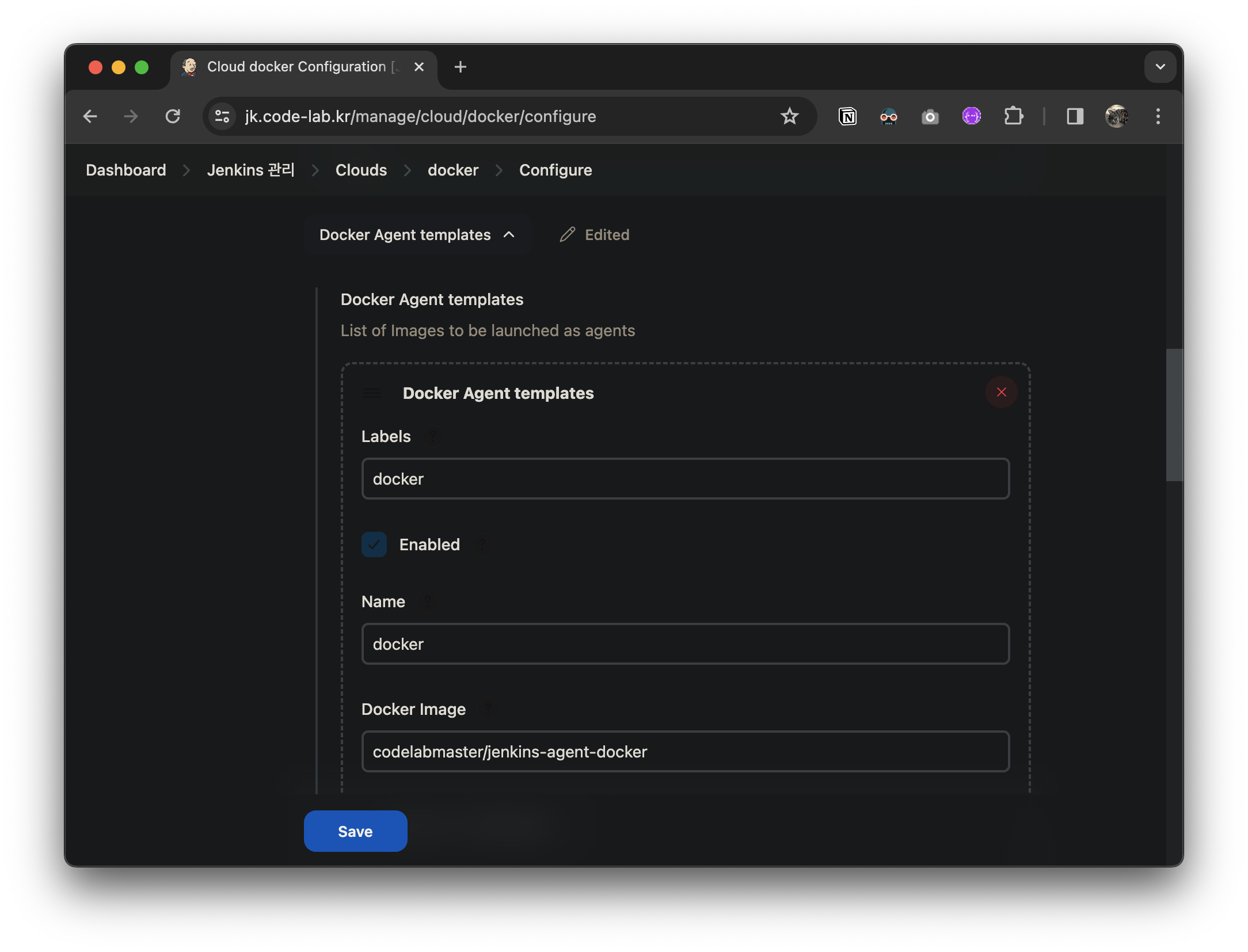Click the Labels help question mark

[432, 436]
